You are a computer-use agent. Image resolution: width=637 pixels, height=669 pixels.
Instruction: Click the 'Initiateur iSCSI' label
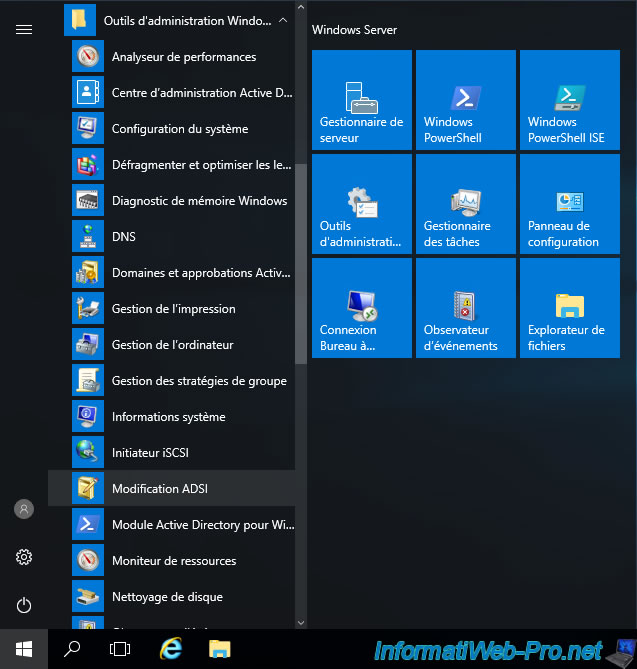[150, 453]
